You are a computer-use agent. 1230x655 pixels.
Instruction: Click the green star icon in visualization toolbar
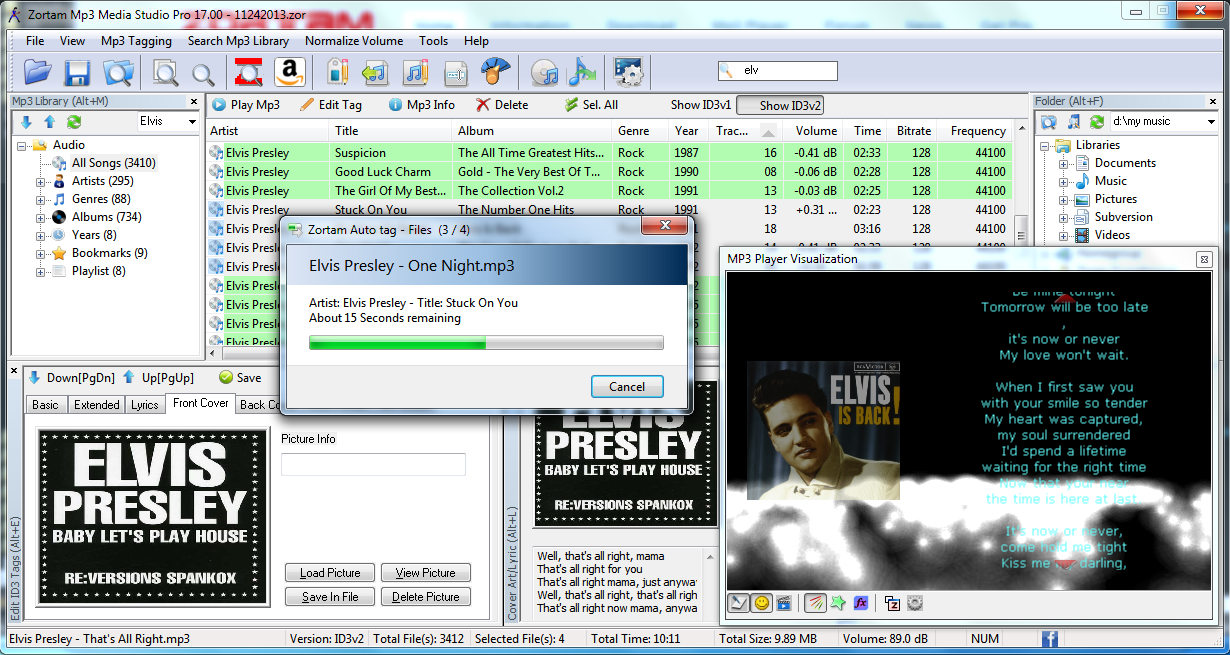point(838,603)
